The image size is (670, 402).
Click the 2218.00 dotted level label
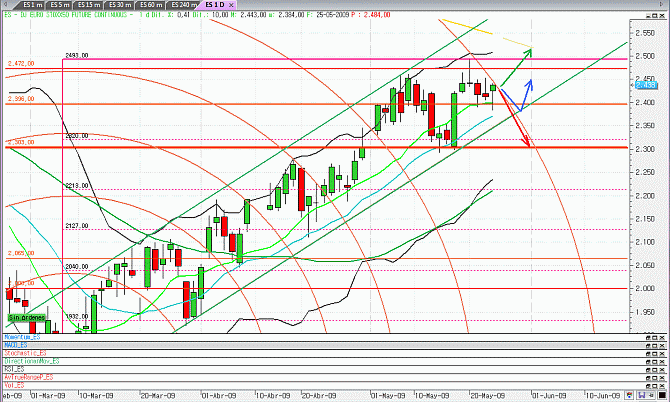(76, 186)
